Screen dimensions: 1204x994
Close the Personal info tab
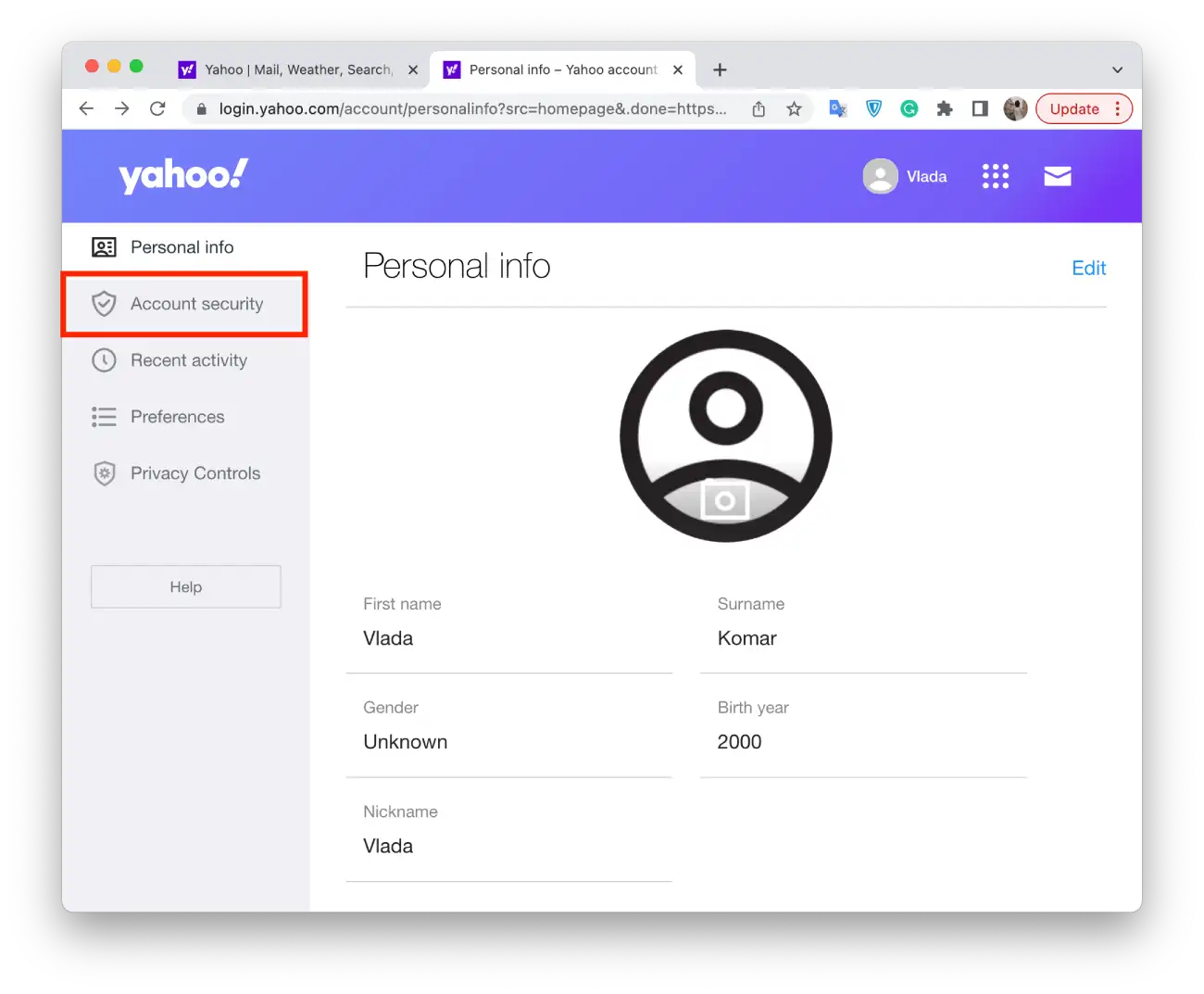[x=678, y=69]
